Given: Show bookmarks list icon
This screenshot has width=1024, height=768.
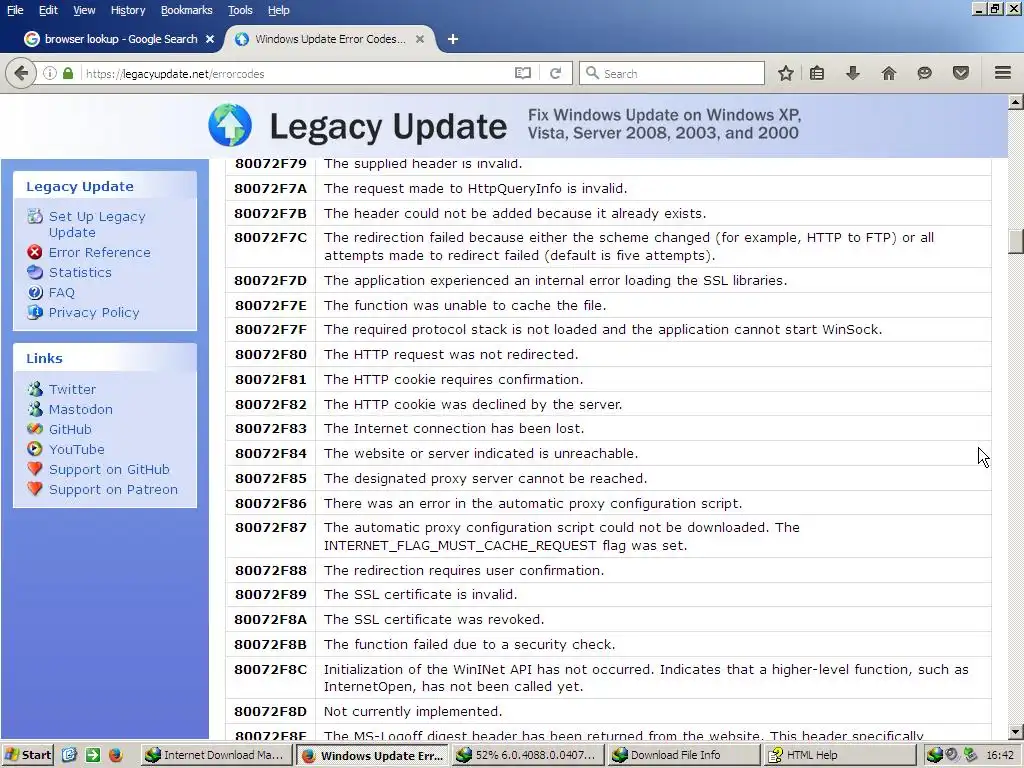Looking at the screenshot, I should click(817, 73).
